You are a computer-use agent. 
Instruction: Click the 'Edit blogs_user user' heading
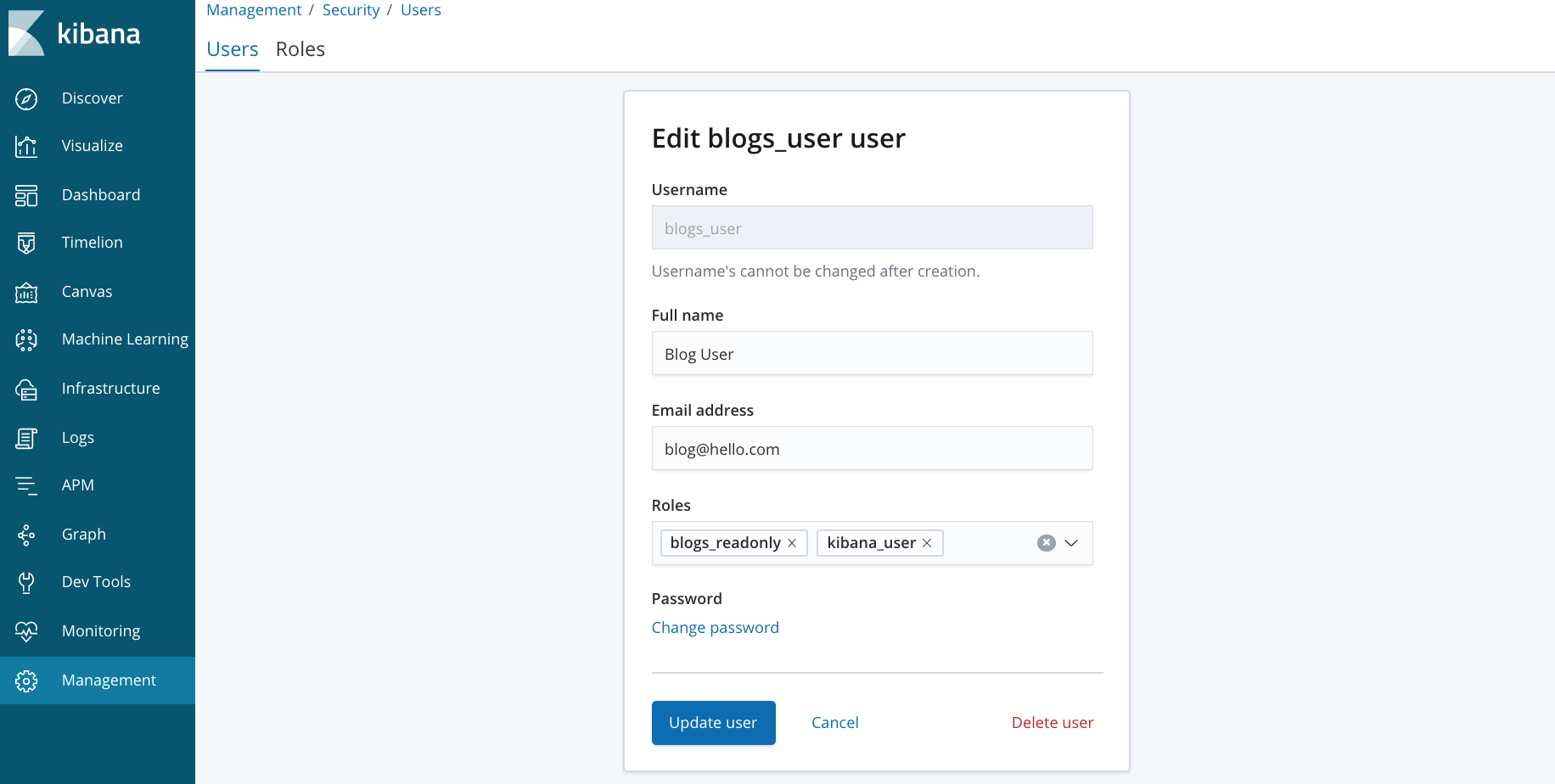click(x=778, y=138)
